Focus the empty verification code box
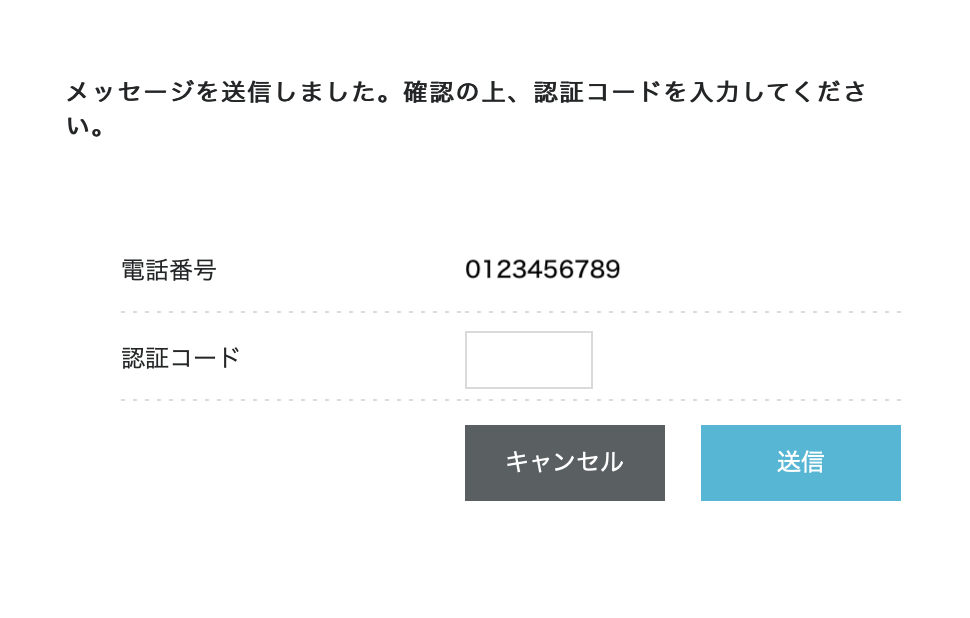 coord(528,360)
